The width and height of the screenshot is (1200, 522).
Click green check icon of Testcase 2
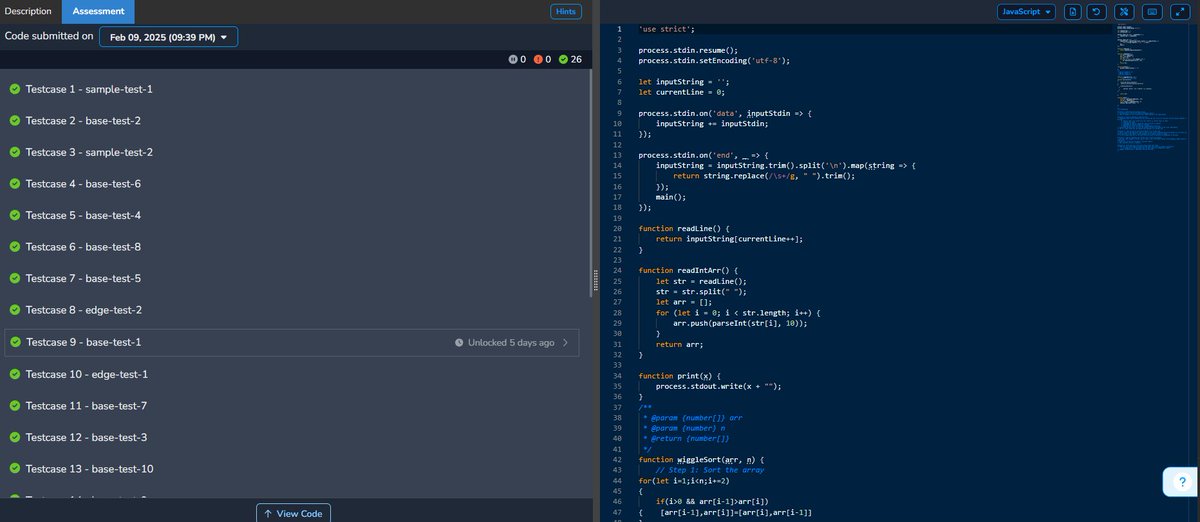point(15,121)
